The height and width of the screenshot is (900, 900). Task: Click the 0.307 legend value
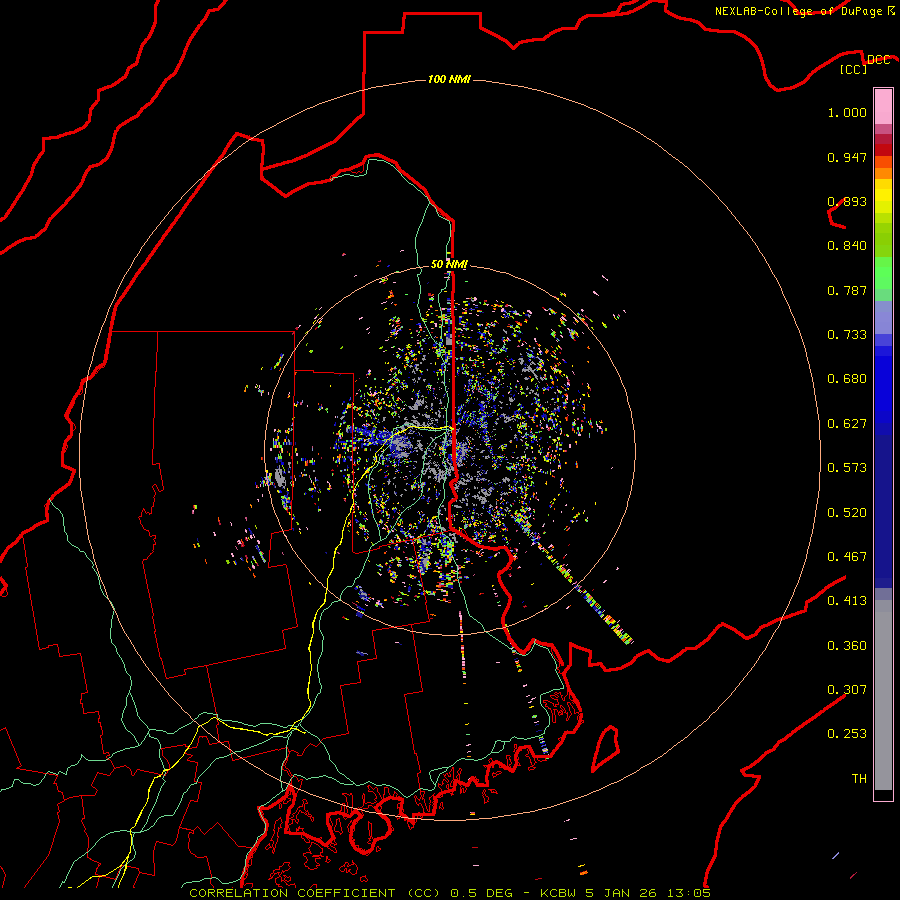[847, 690]
